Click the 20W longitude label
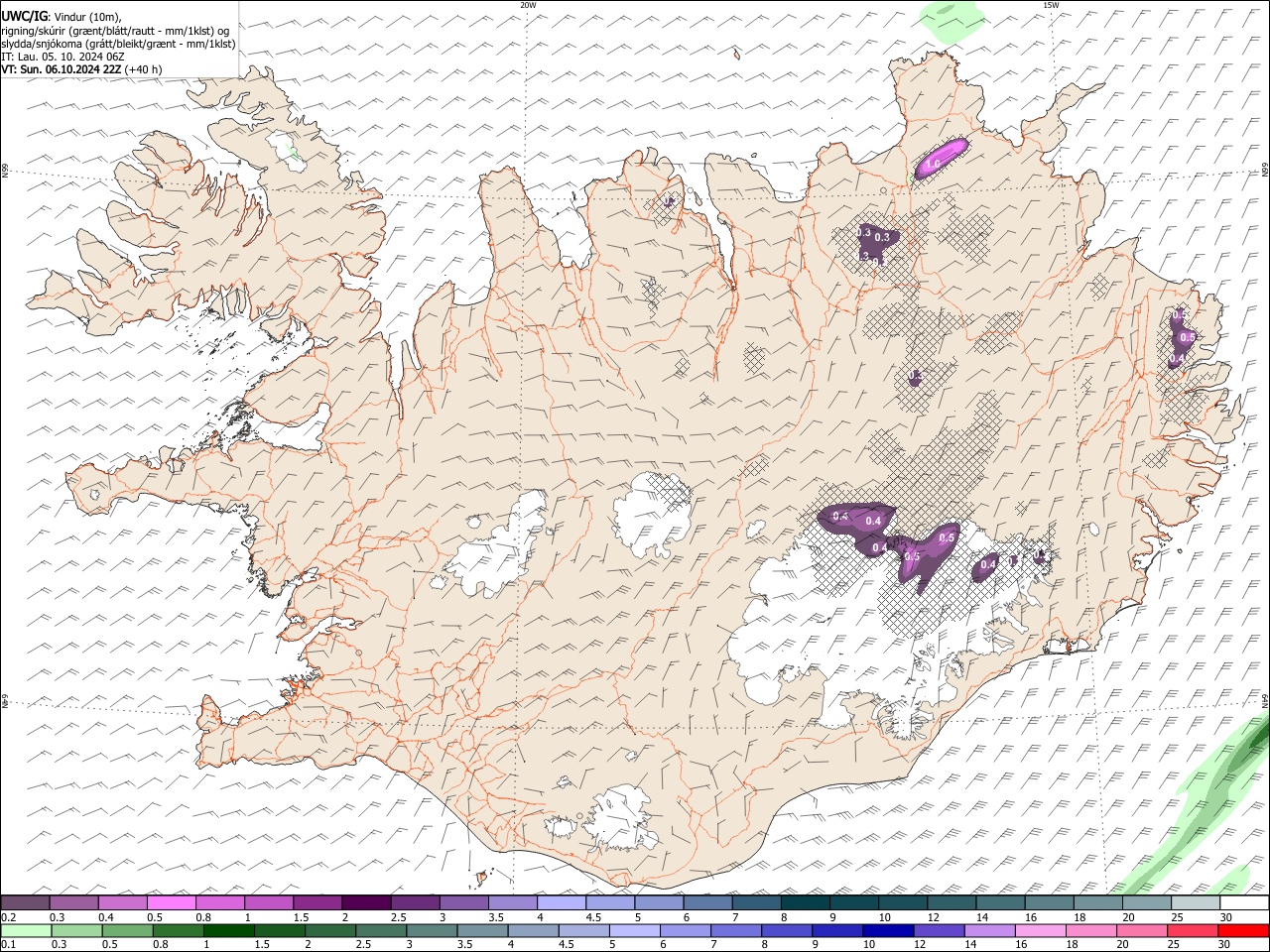 pos(528,5)
